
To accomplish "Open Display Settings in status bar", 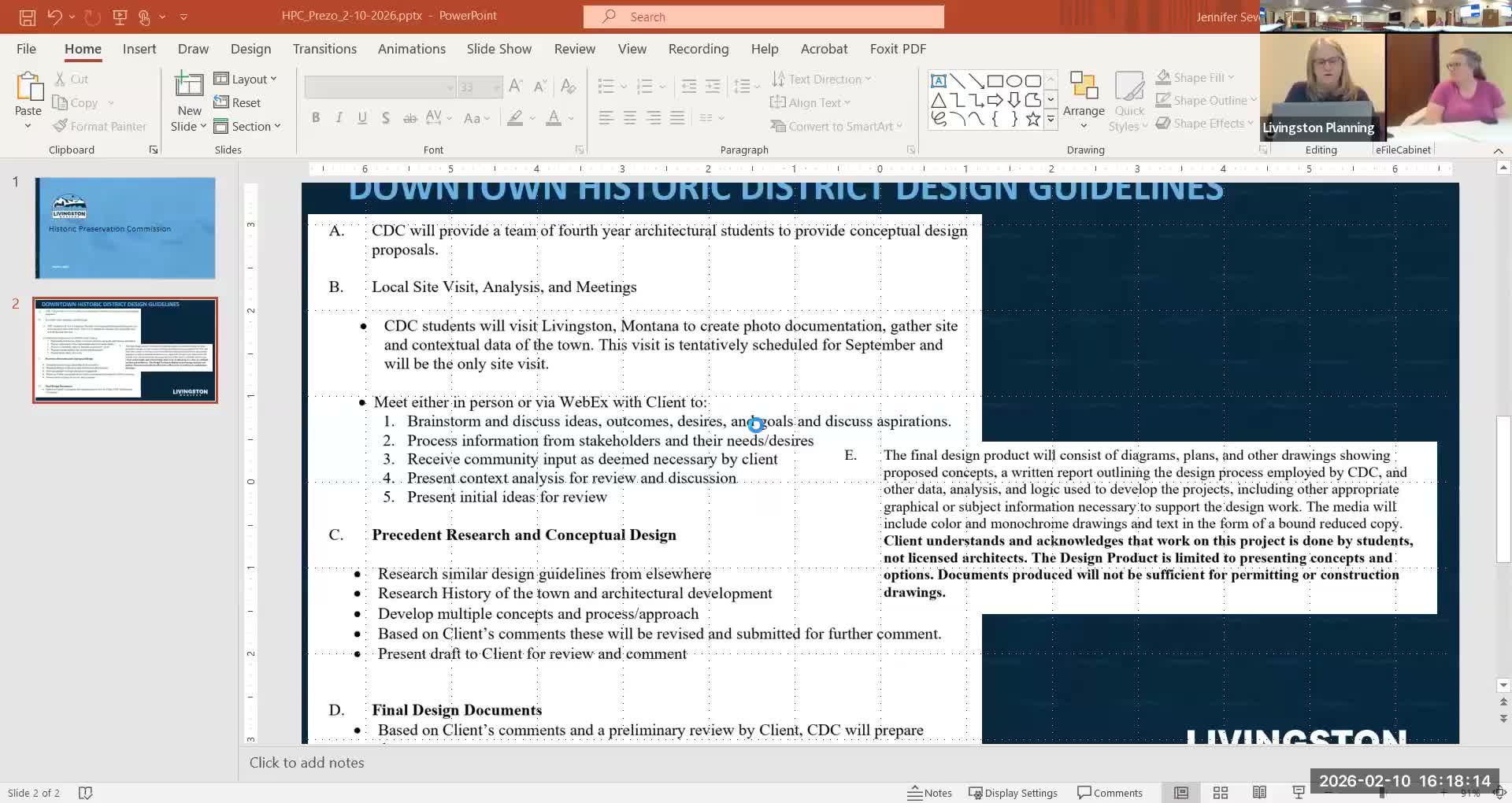I will tap(1013, 793).
